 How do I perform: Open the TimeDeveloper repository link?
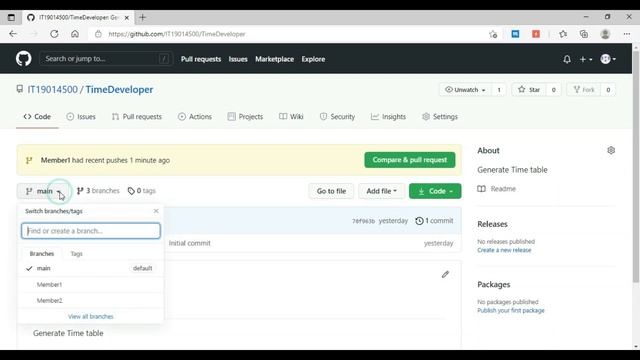[119, 89]
